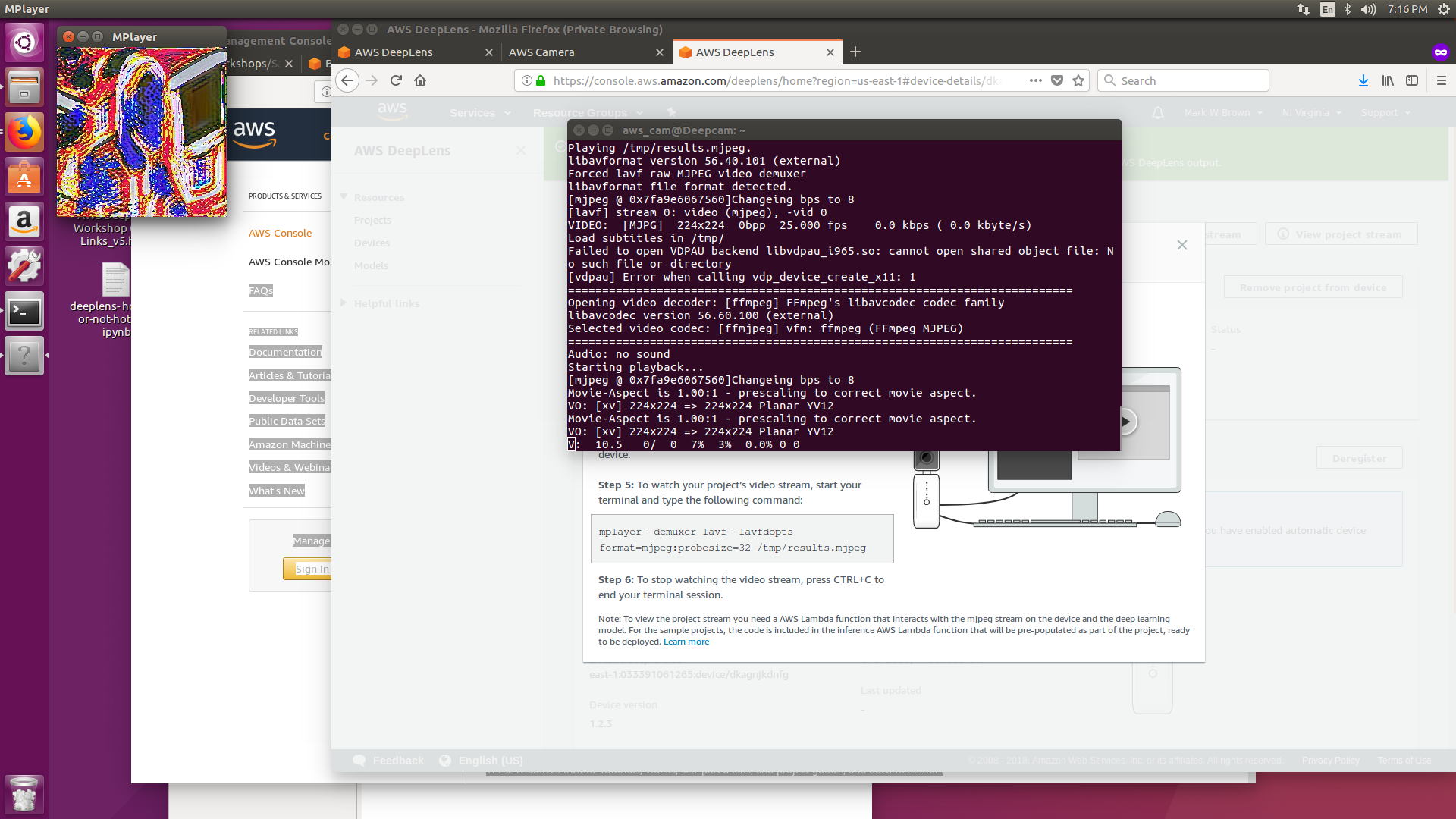Open Ubuntu dash search in launcher

tap(24, 42)
